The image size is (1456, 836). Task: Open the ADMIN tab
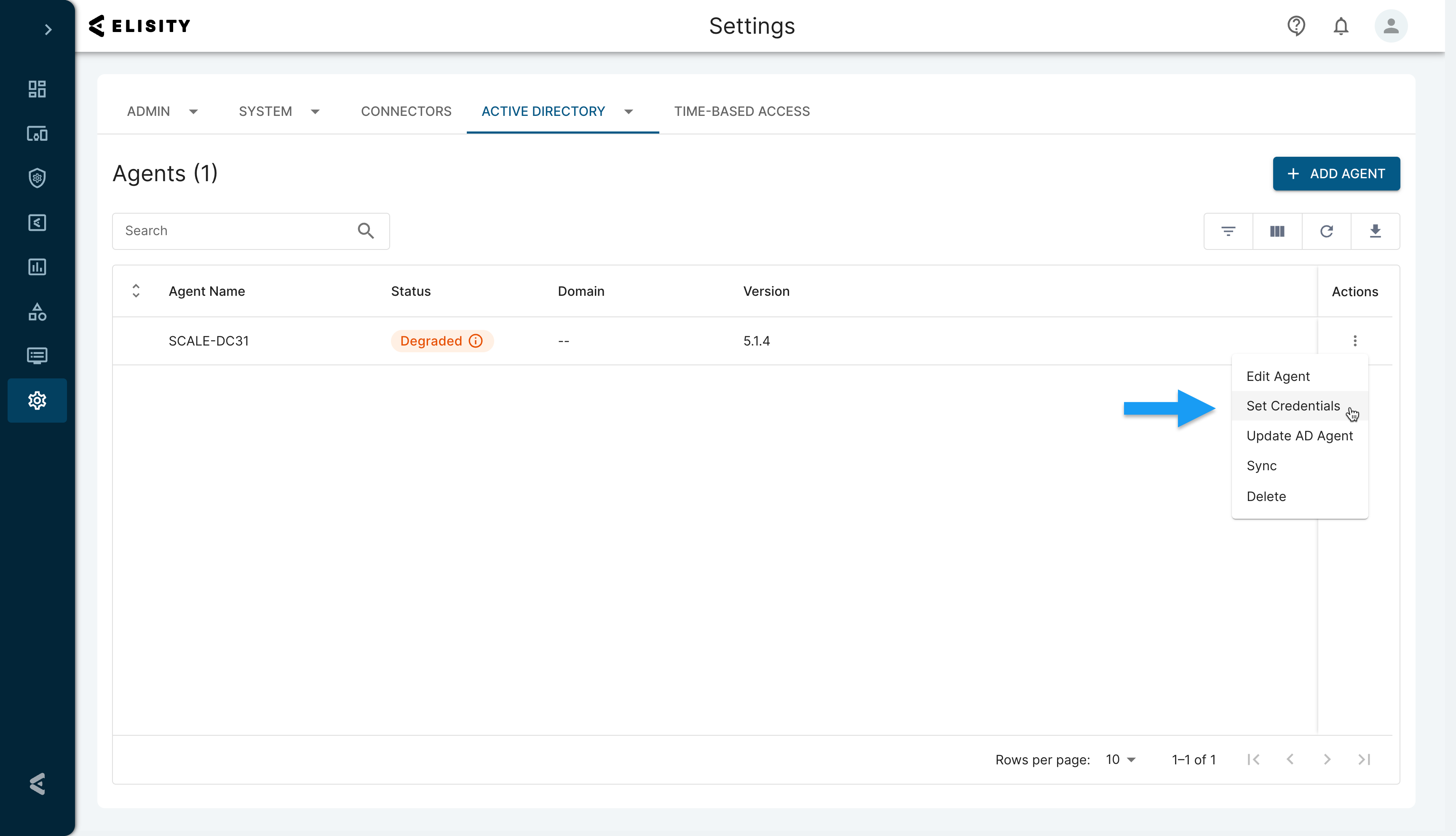(149, 111)
